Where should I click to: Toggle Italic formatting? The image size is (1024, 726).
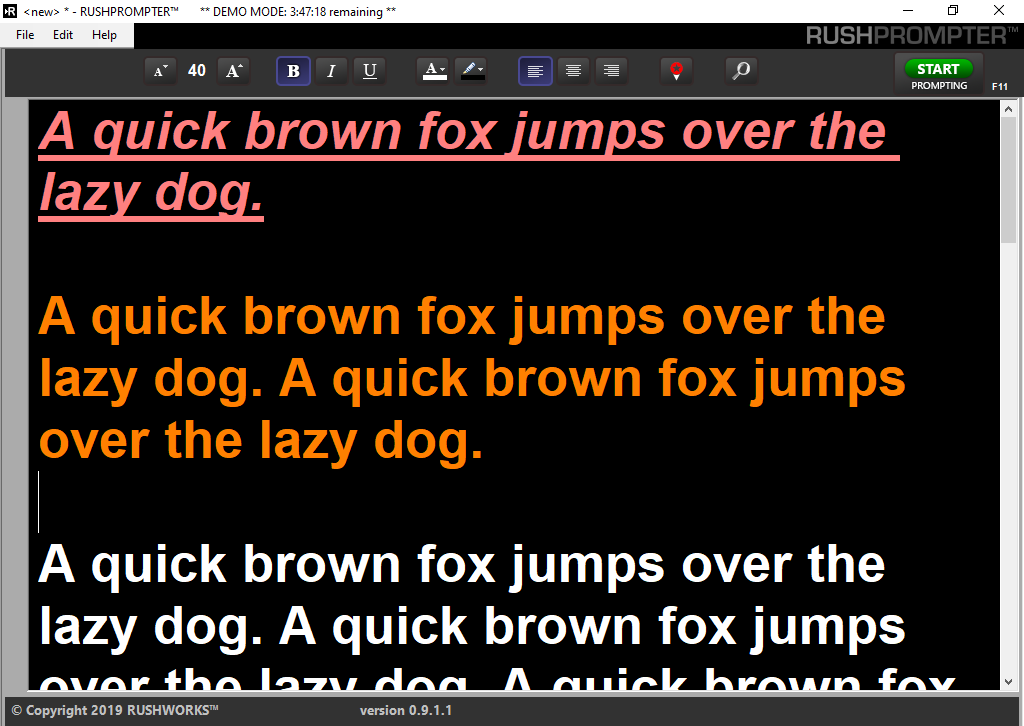[331, 71]
